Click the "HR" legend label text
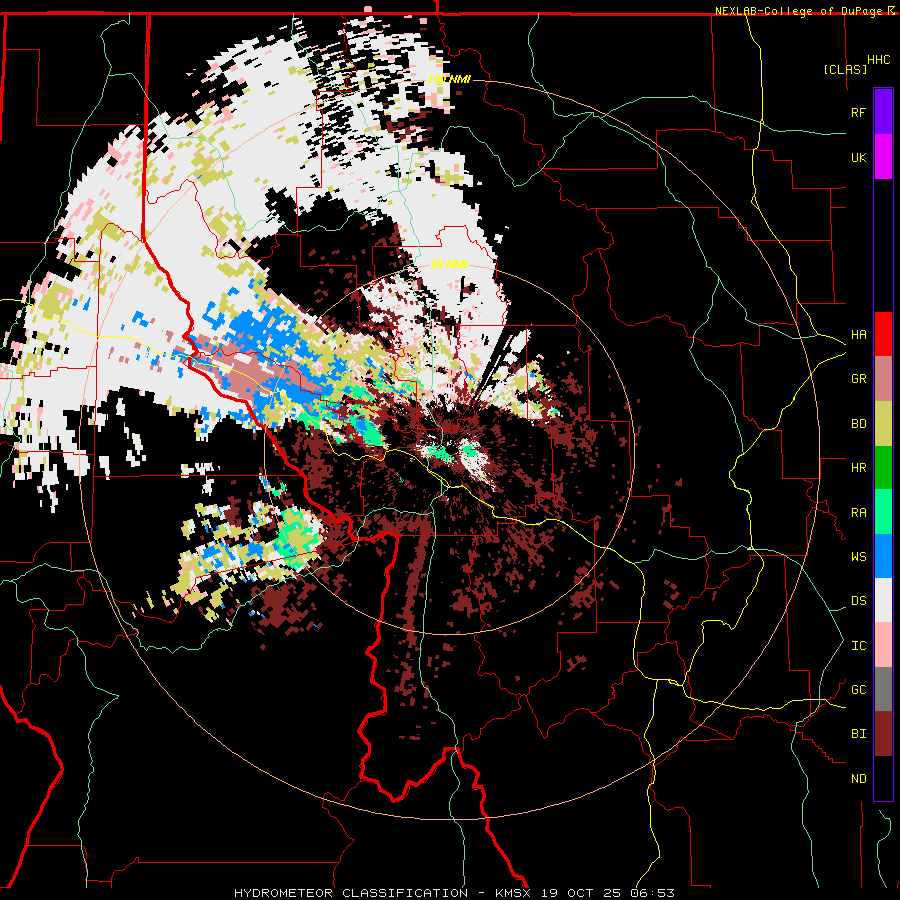 [858, 468]
